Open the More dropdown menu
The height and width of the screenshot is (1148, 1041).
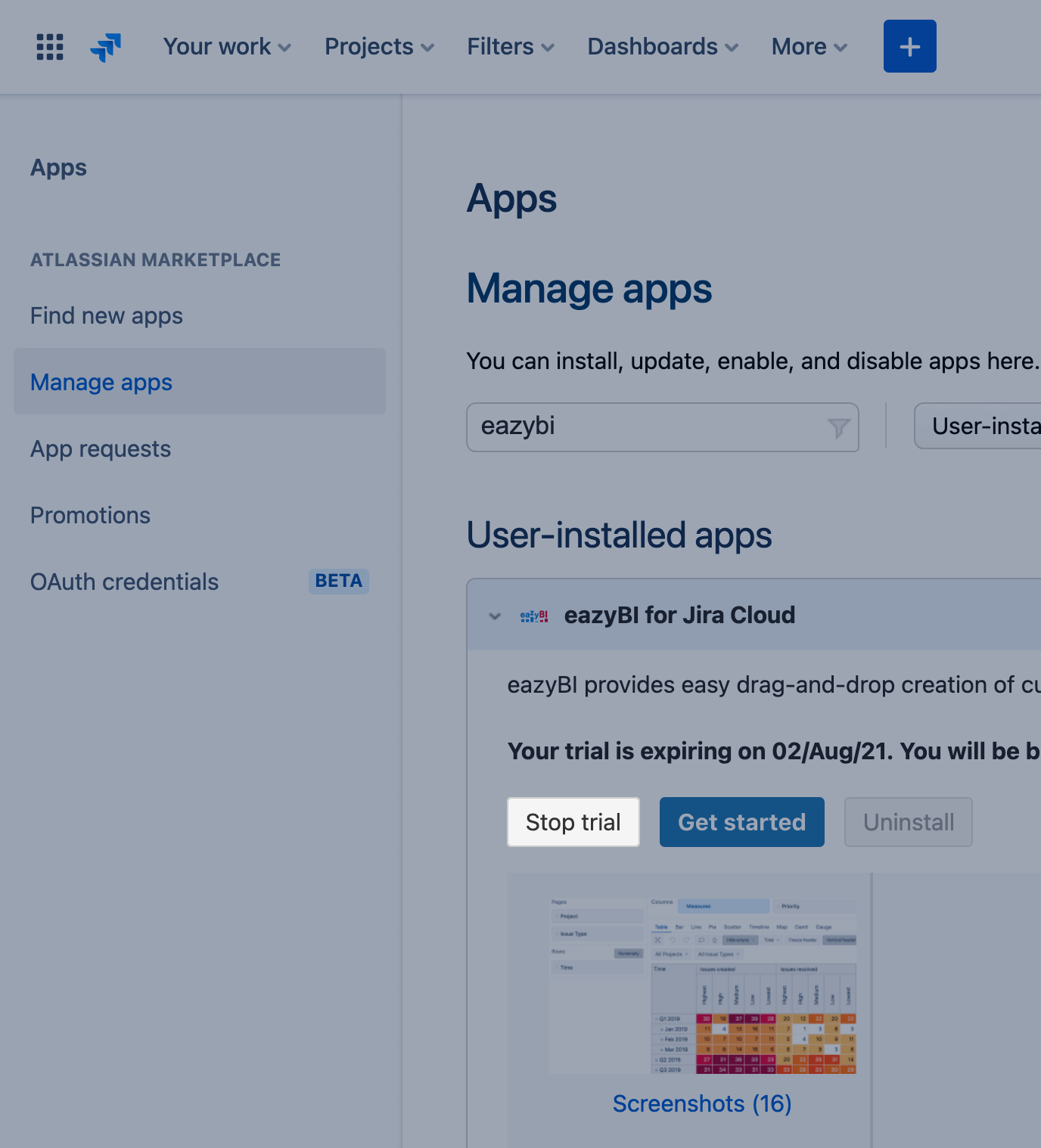click(x=809, y=47)
